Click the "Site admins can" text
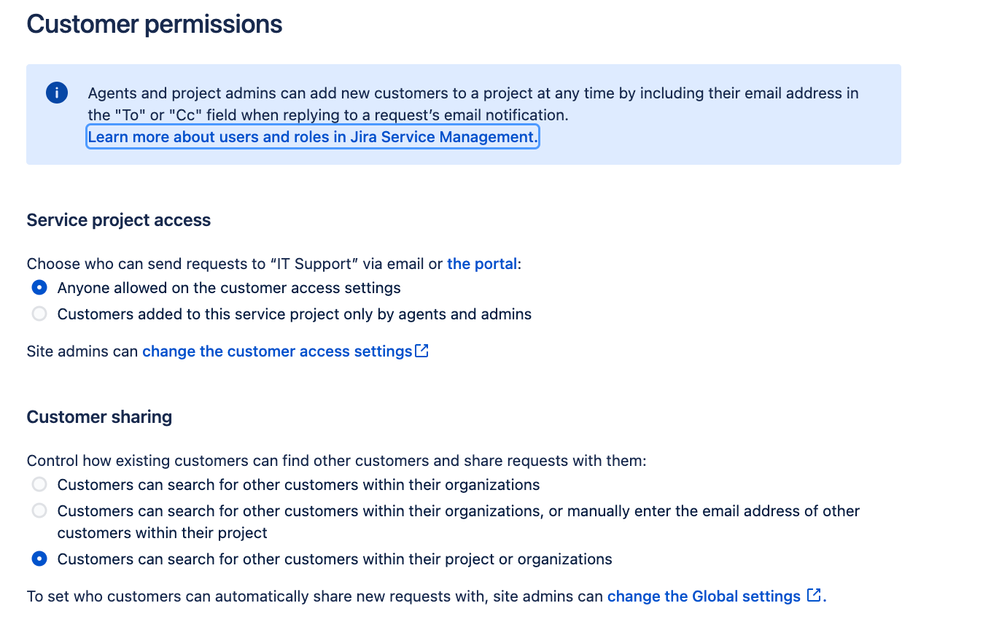Viewport: 999px width, 630px height. pyautogui.click(x=82, y=351)
